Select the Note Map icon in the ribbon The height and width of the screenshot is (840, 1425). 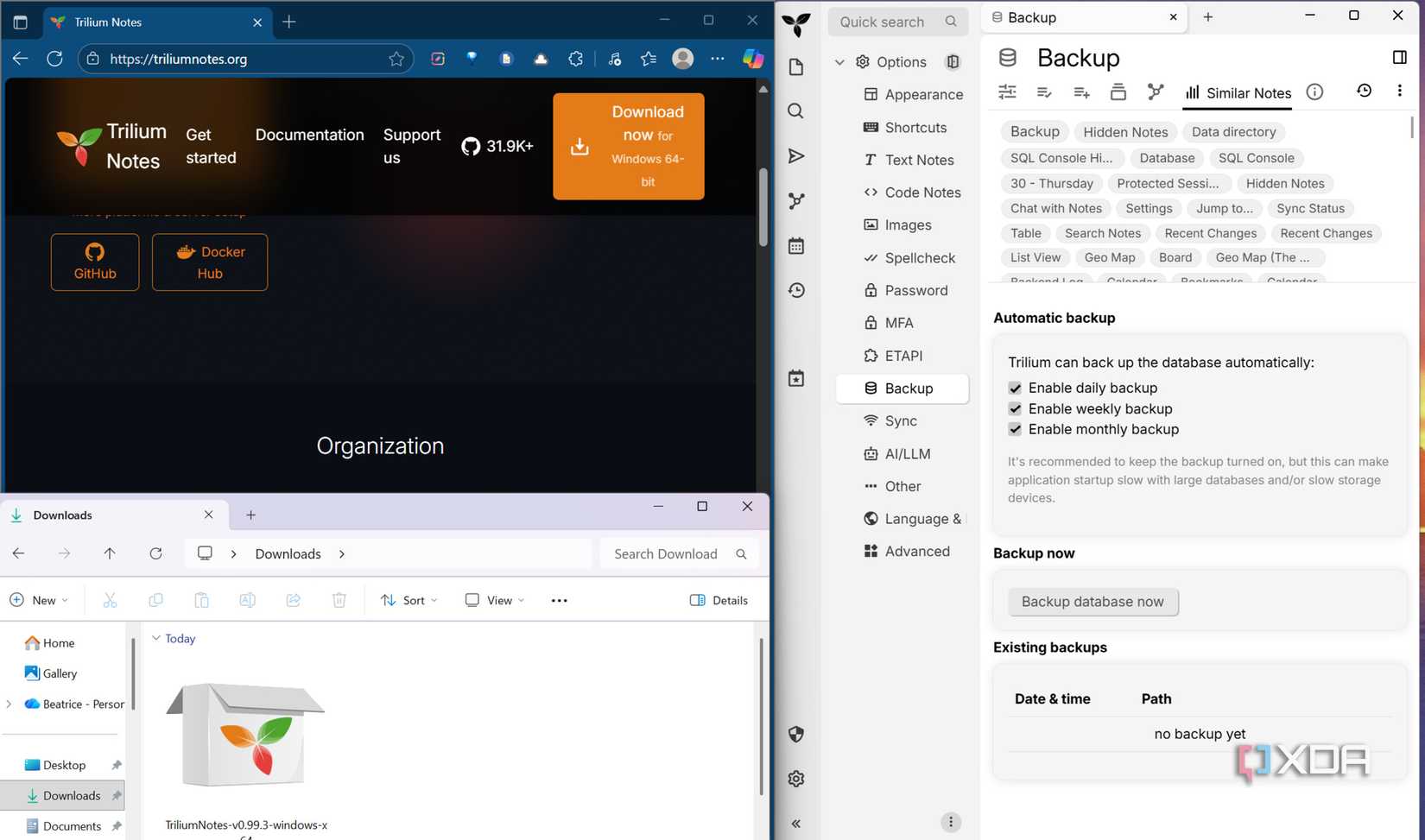(1156, 91)
